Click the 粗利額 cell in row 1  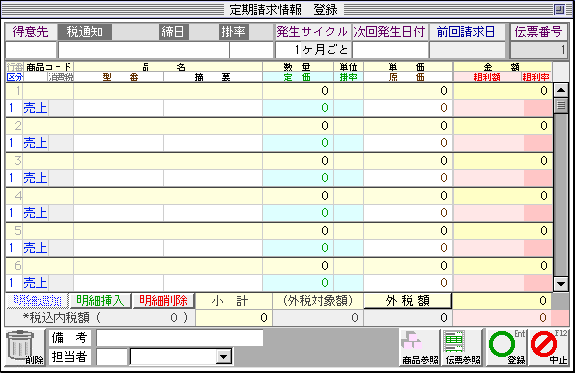pos(489,108)
